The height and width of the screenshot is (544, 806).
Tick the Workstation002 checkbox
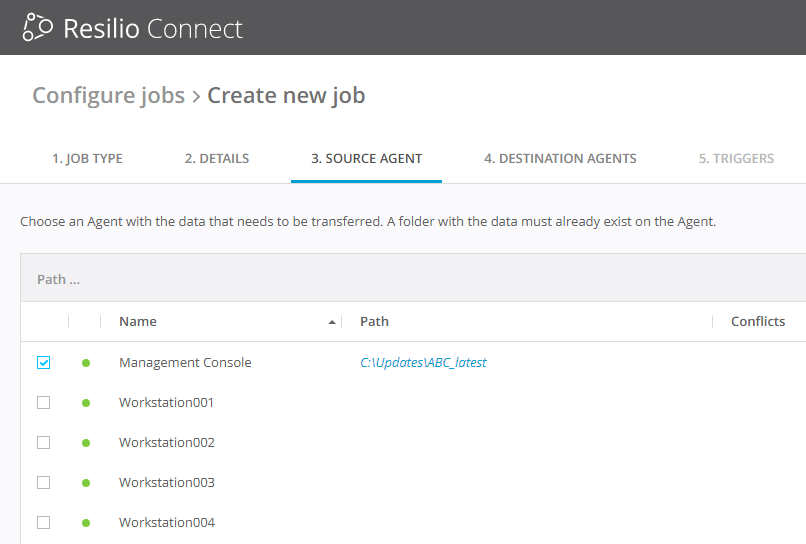coord(43,443)
